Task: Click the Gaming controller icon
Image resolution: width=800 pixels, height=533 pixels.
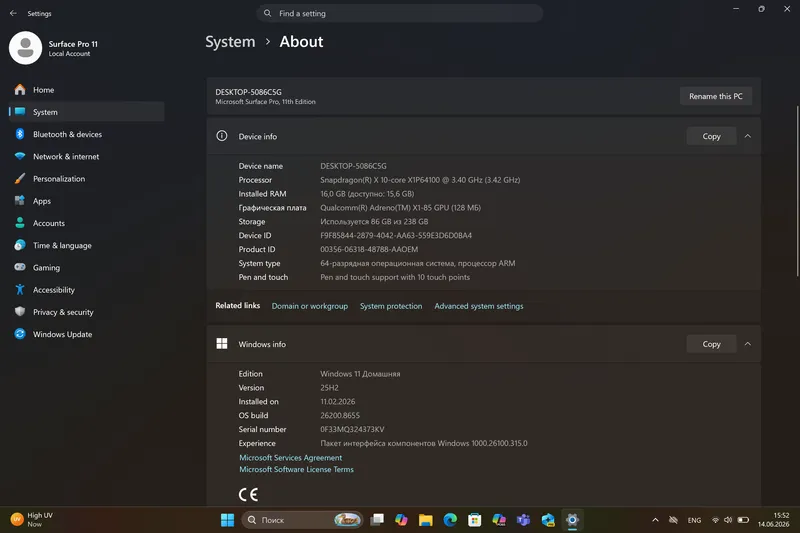Action: (x=20, y=267)
